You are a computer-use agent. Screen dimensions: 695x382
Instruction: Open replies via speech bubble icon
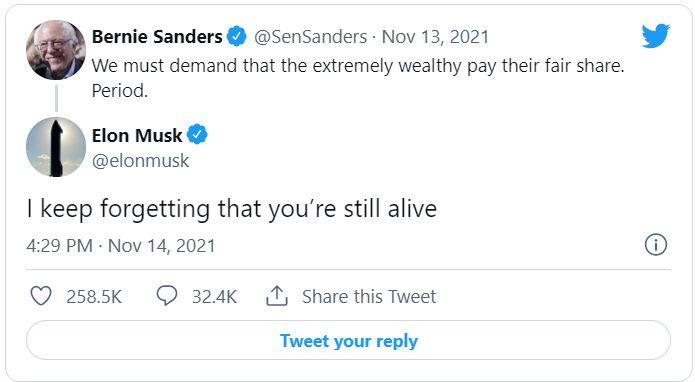[x=167, y=296]
